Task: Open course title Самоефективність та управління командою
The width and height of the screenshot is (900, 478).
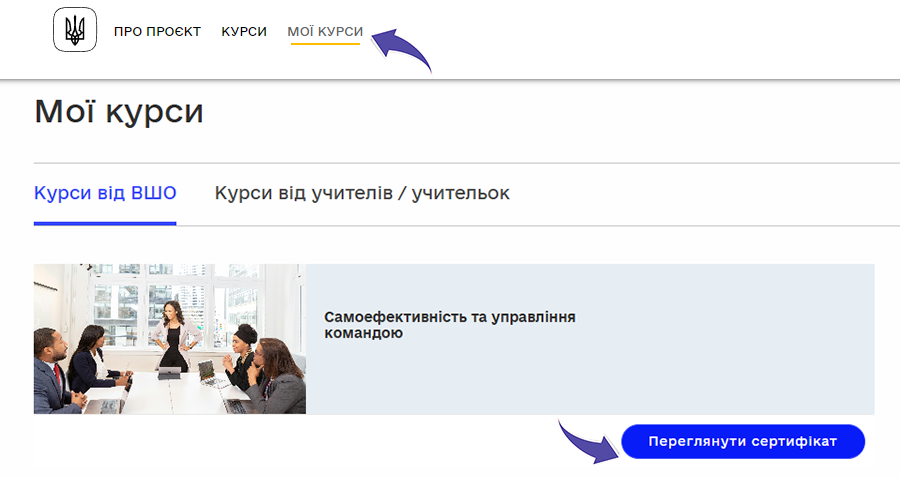Action: pos(449,325)
